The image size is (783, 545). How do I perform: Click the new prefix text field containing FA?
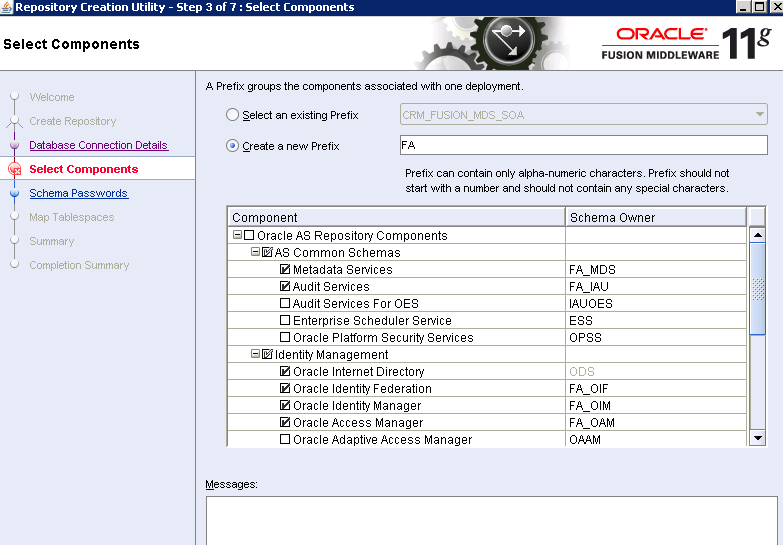click(x=582, y=146)
